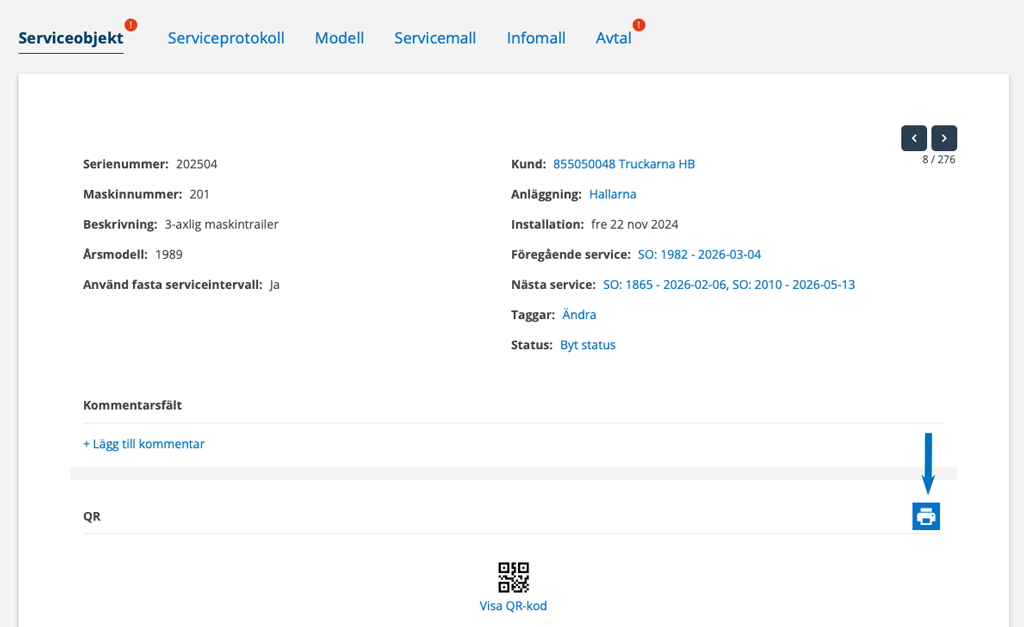
Task: Open the Modell tab
Action: pyautogui.click(x=339, y=38)
